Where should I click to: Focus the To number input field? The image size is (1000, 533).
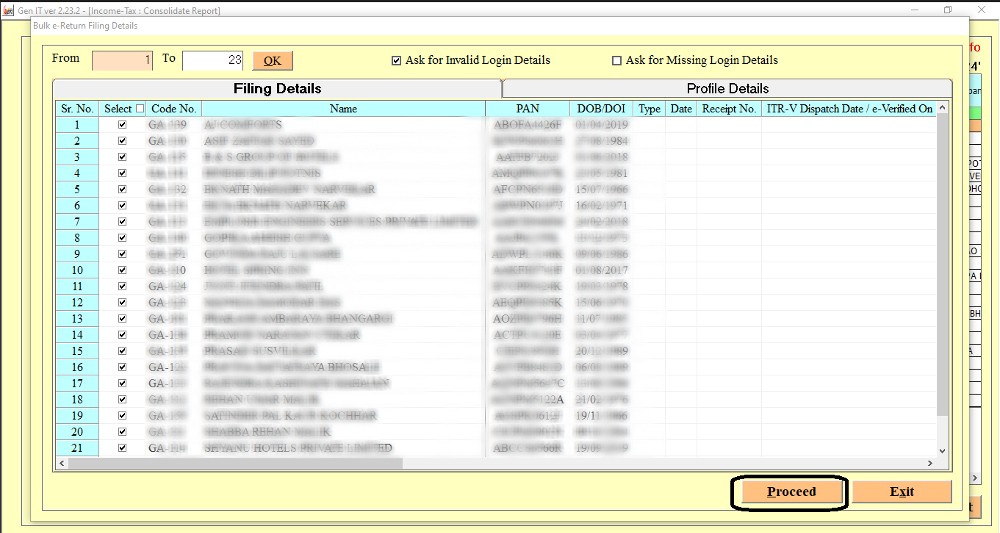coord(212,60)
